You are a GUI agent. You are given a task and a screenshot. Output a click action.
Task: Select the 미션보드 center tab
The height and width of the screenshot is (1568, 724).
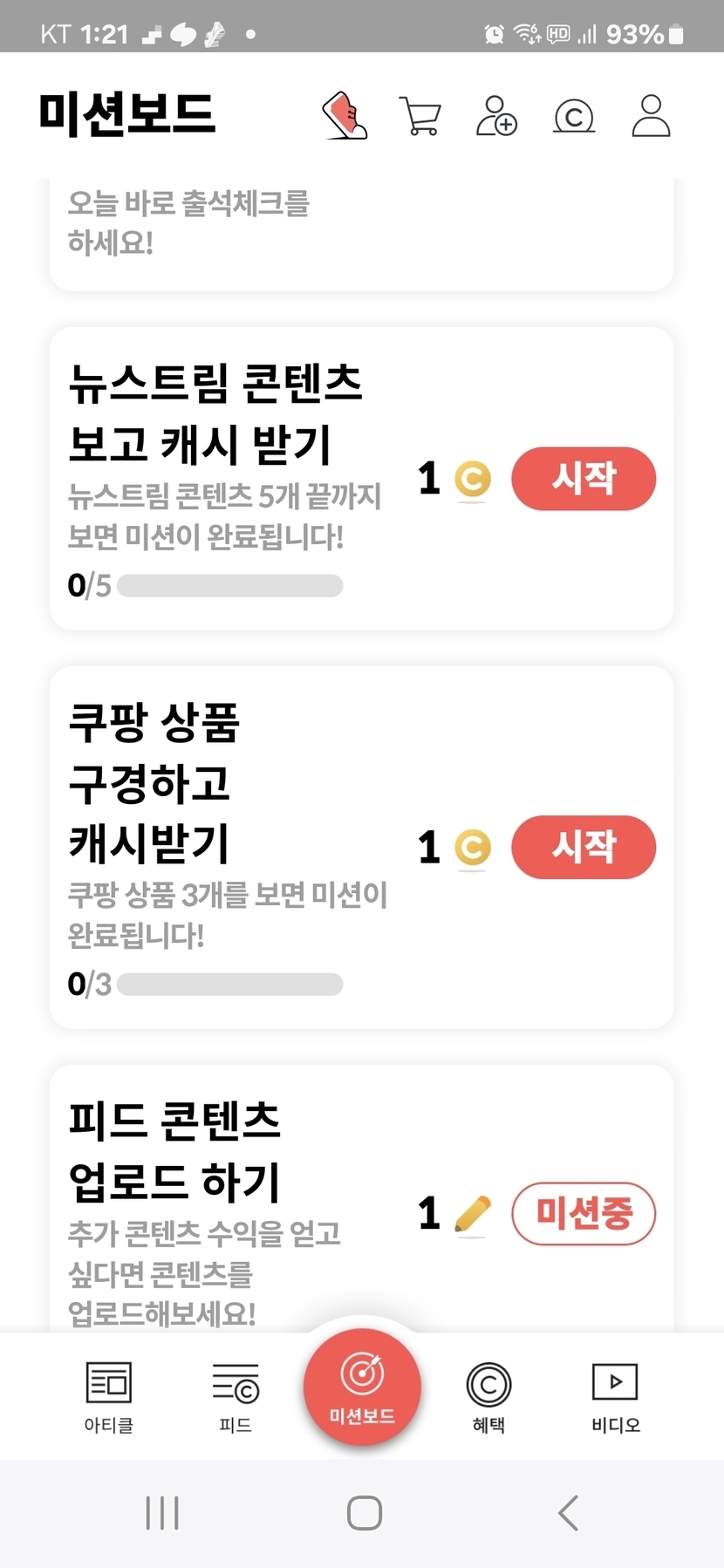pos(362,1387)
